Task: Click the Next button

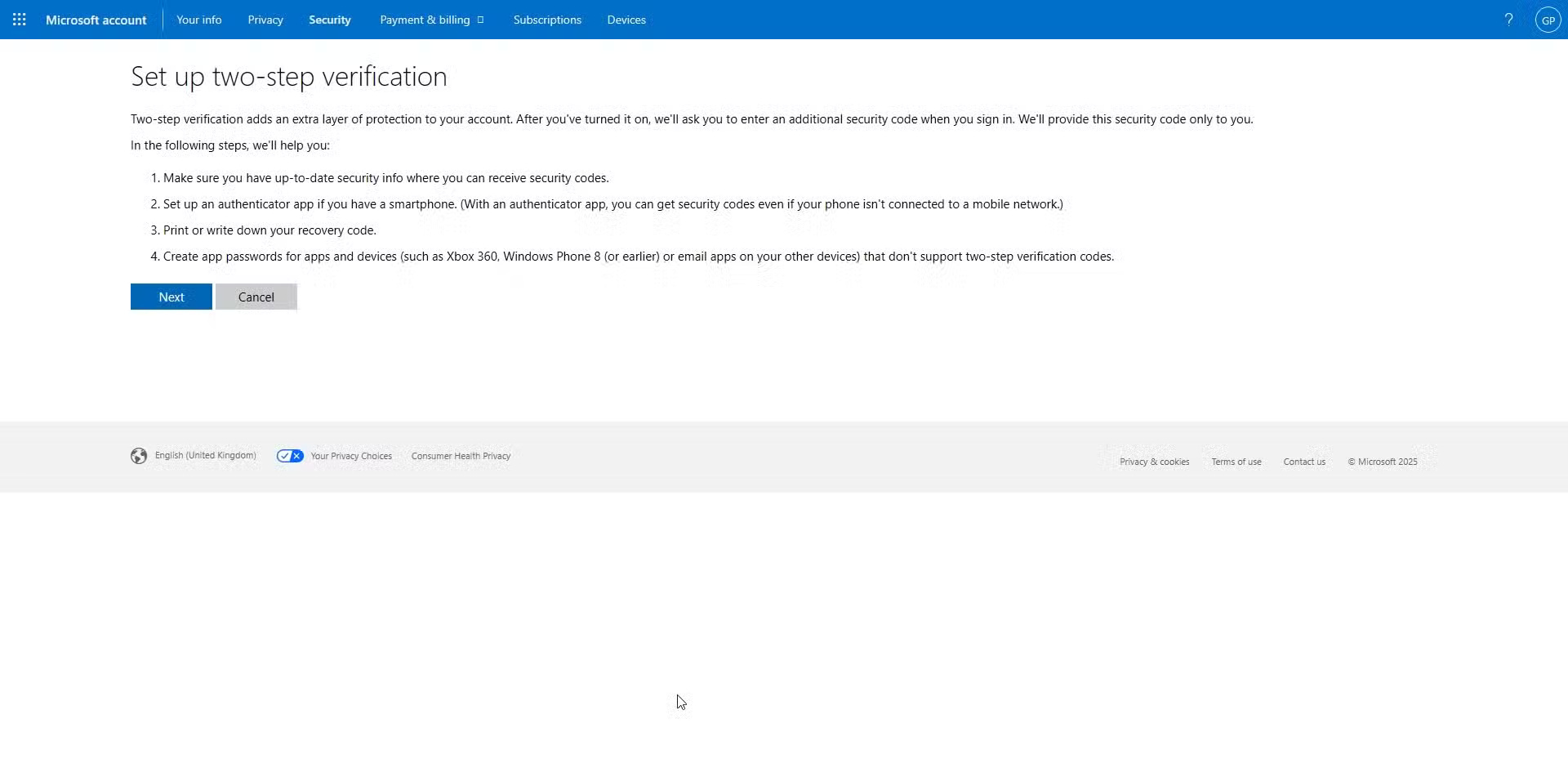Action: point(171,297)
